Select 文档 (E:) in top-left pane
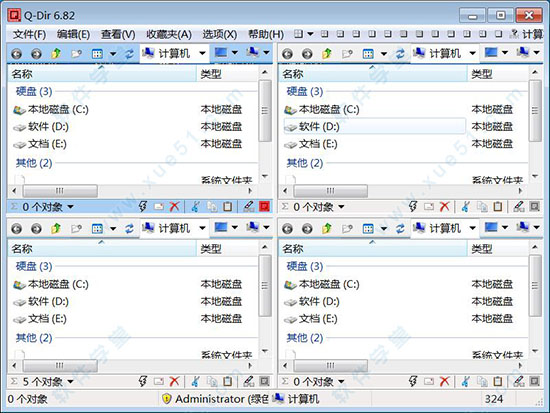The width and height of the screenshot is (550, 413). coord(40,144)
